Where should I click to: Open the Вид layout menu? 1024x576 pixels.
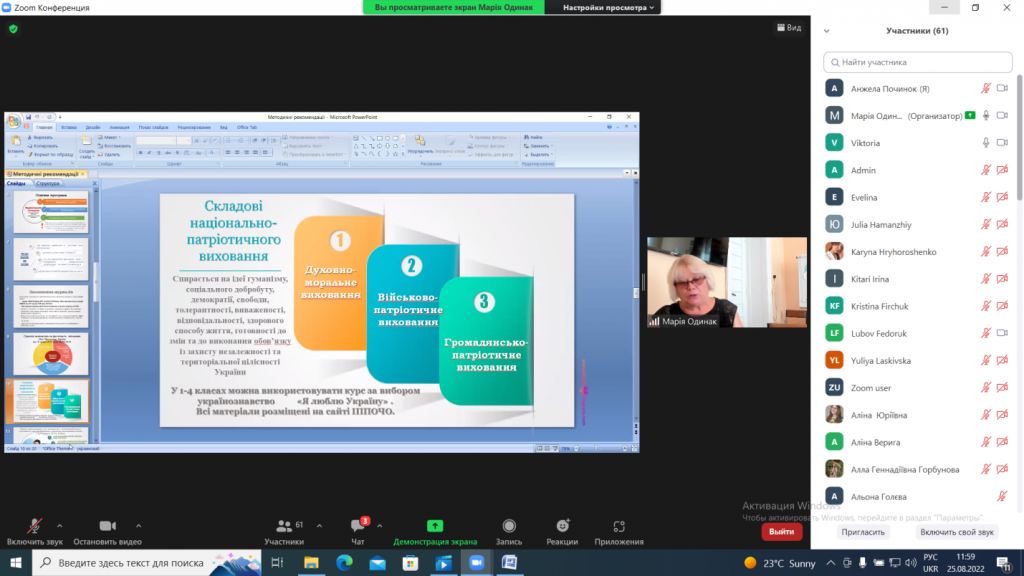tap(789, 27)
